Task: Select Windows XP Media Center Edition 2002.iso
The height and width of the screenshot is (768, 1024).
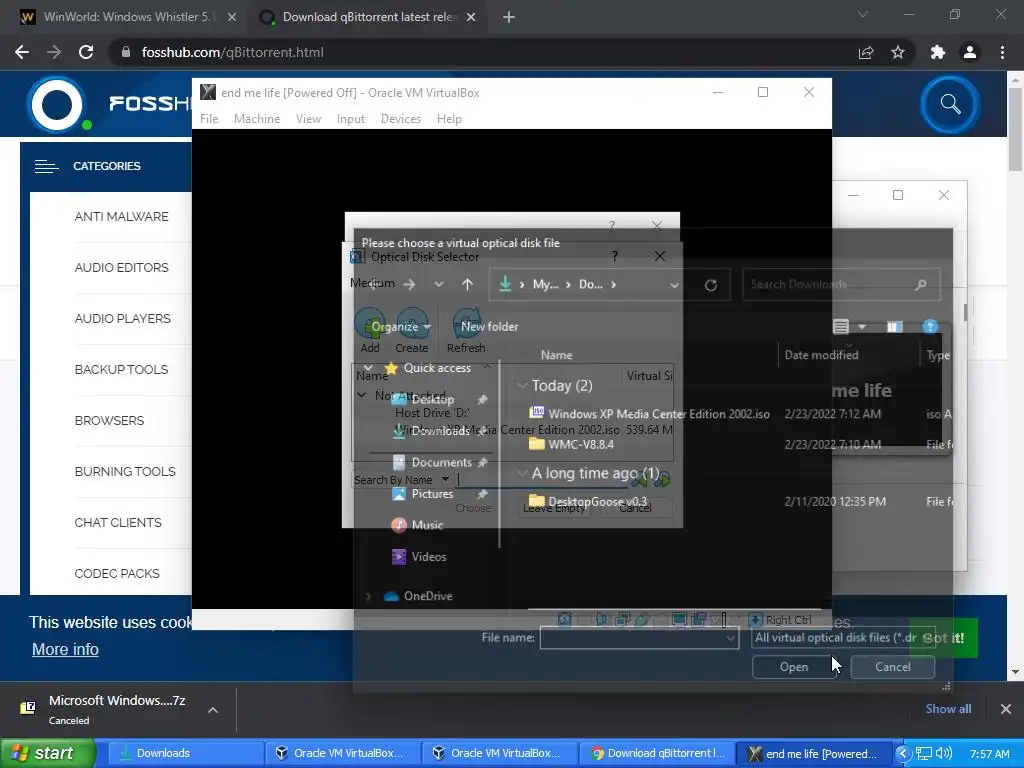Action: tap(659, 413)
